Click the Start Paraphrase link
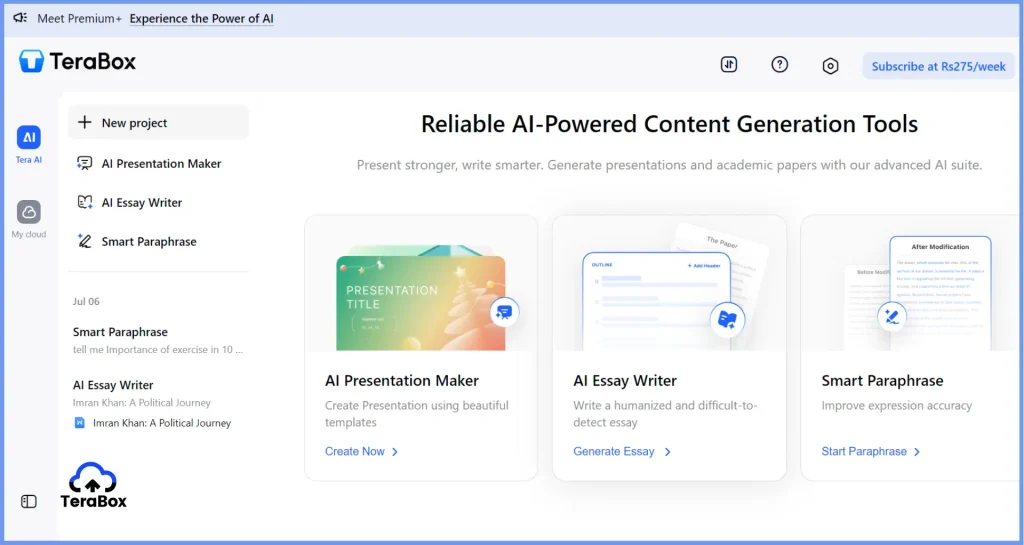Viewport: 1024px width, 545px height. click(x=864, y=451)
